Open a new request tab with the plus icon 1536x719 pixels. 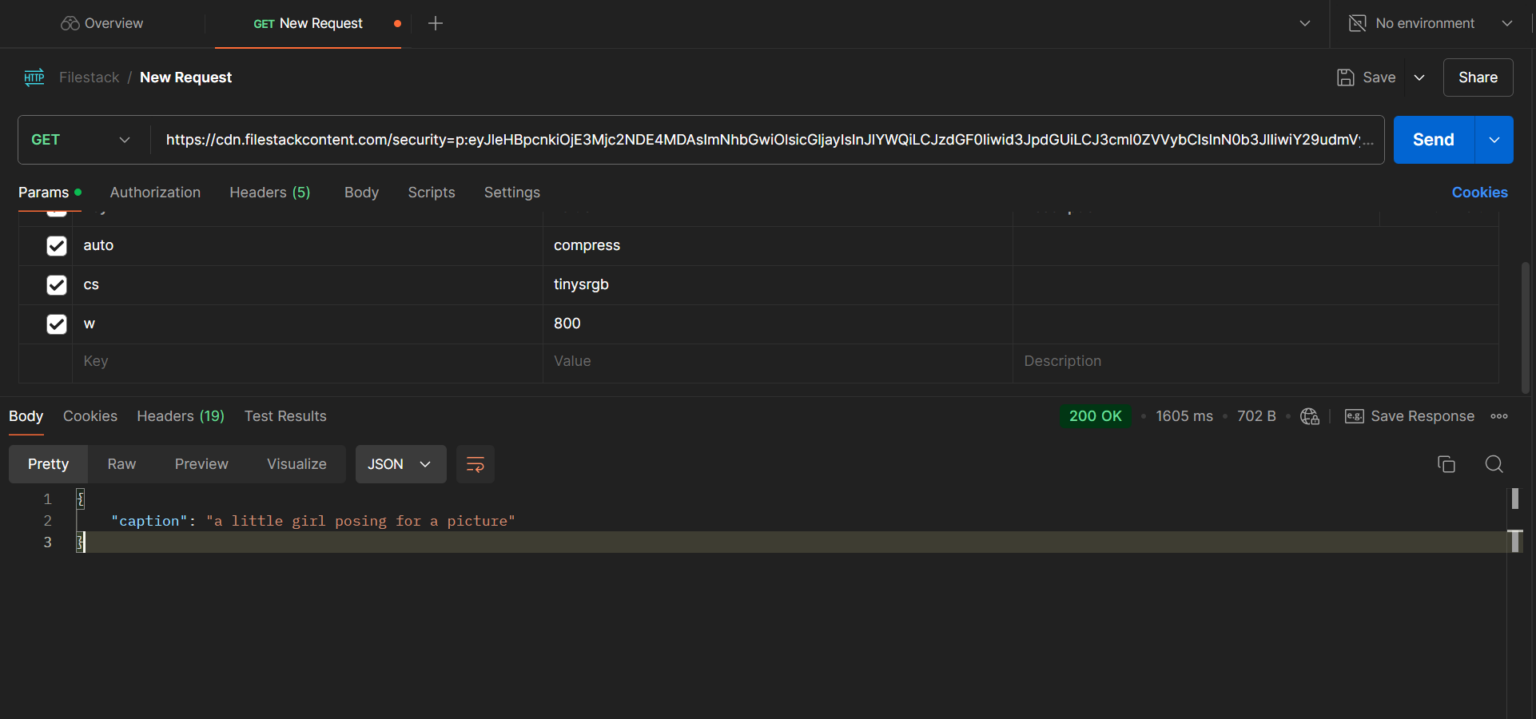click(435, 22)
